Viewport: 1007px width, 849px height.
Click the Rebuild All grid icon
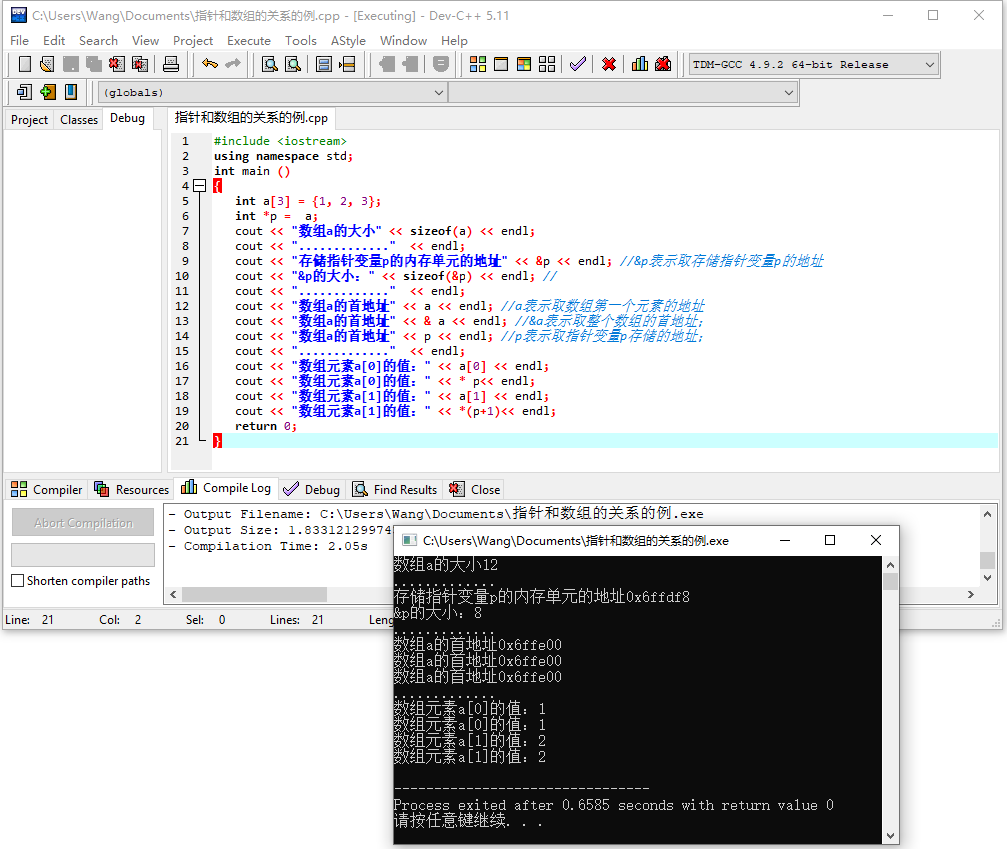point(547,64)
